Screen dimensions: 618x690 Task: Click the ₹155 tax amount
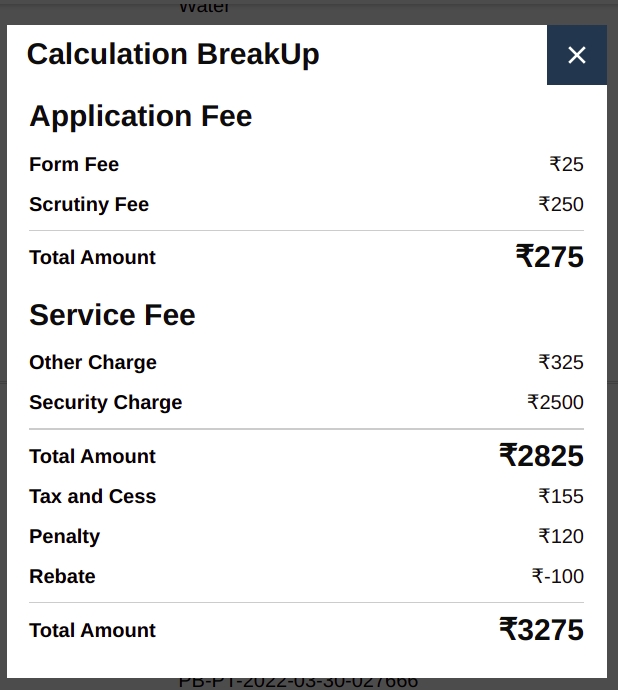[561, 496]
